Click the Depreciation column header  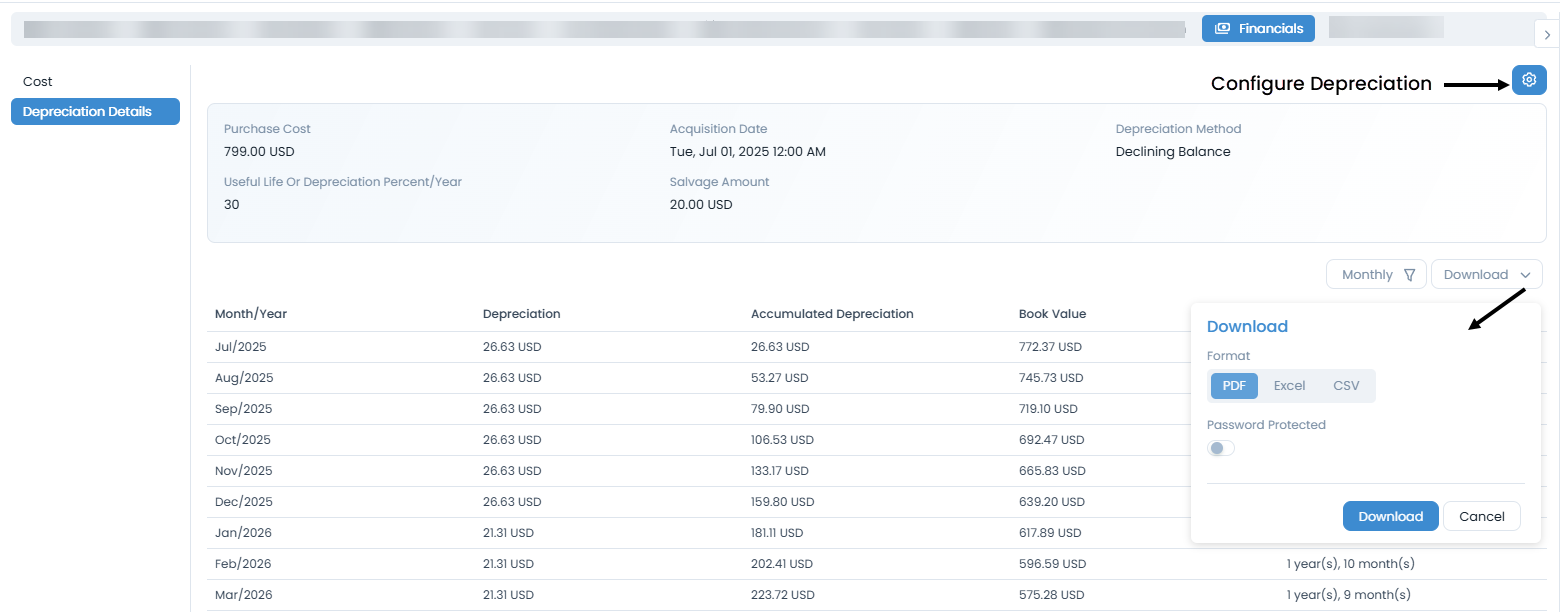521,313
